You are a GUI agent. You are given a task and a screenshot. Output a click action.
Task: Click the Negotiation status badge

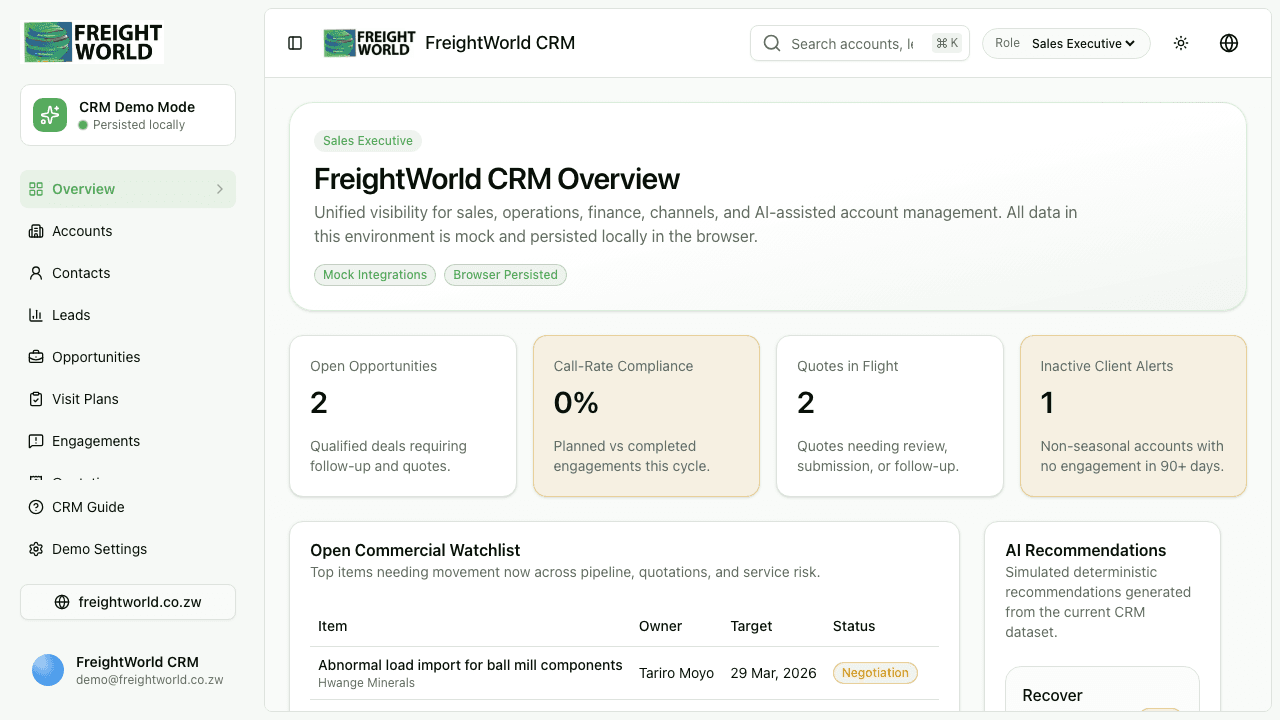pos(875,672)
